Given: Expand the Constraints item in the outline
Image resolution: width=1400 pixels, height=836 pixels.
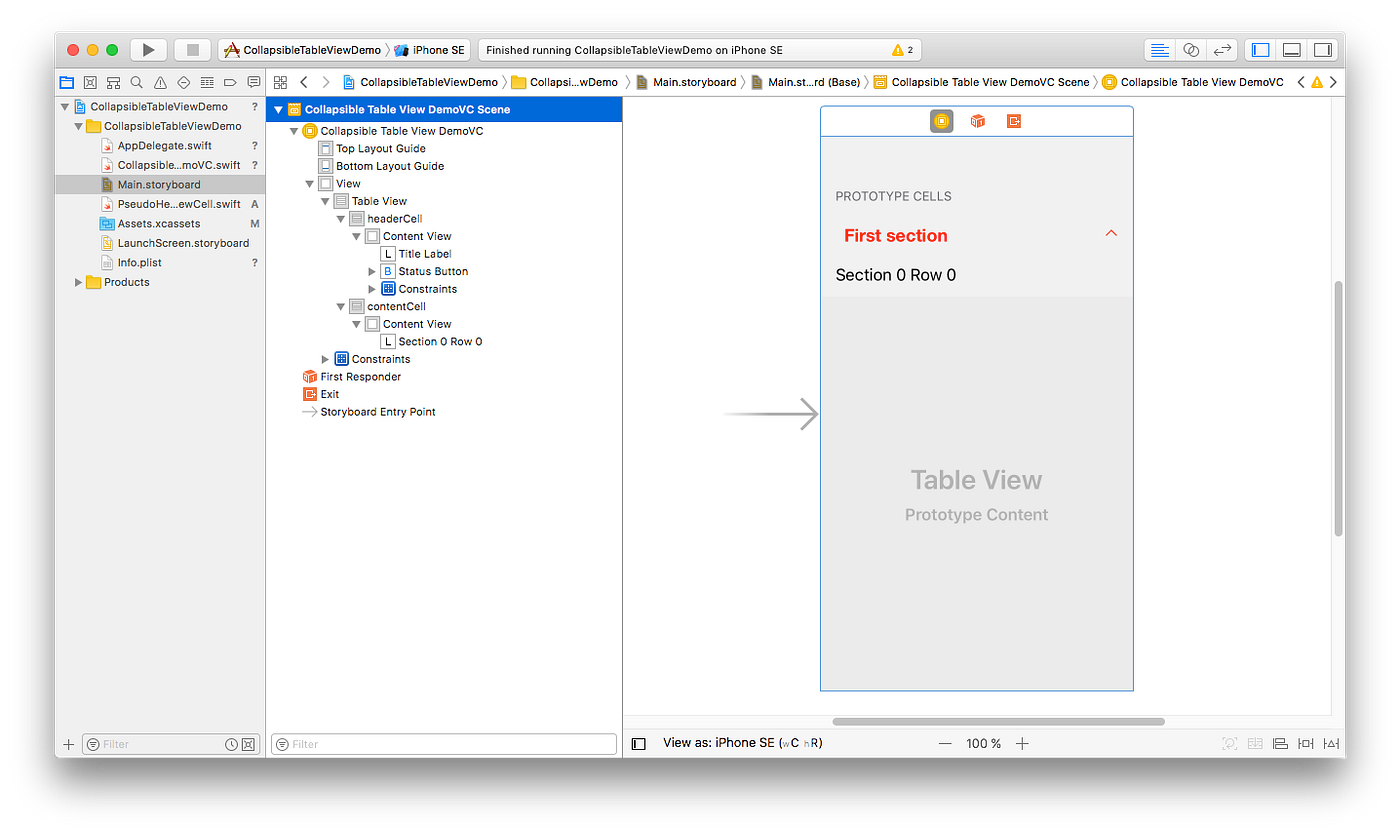Looking at the screenshot, I should click(x=324, y=358).
